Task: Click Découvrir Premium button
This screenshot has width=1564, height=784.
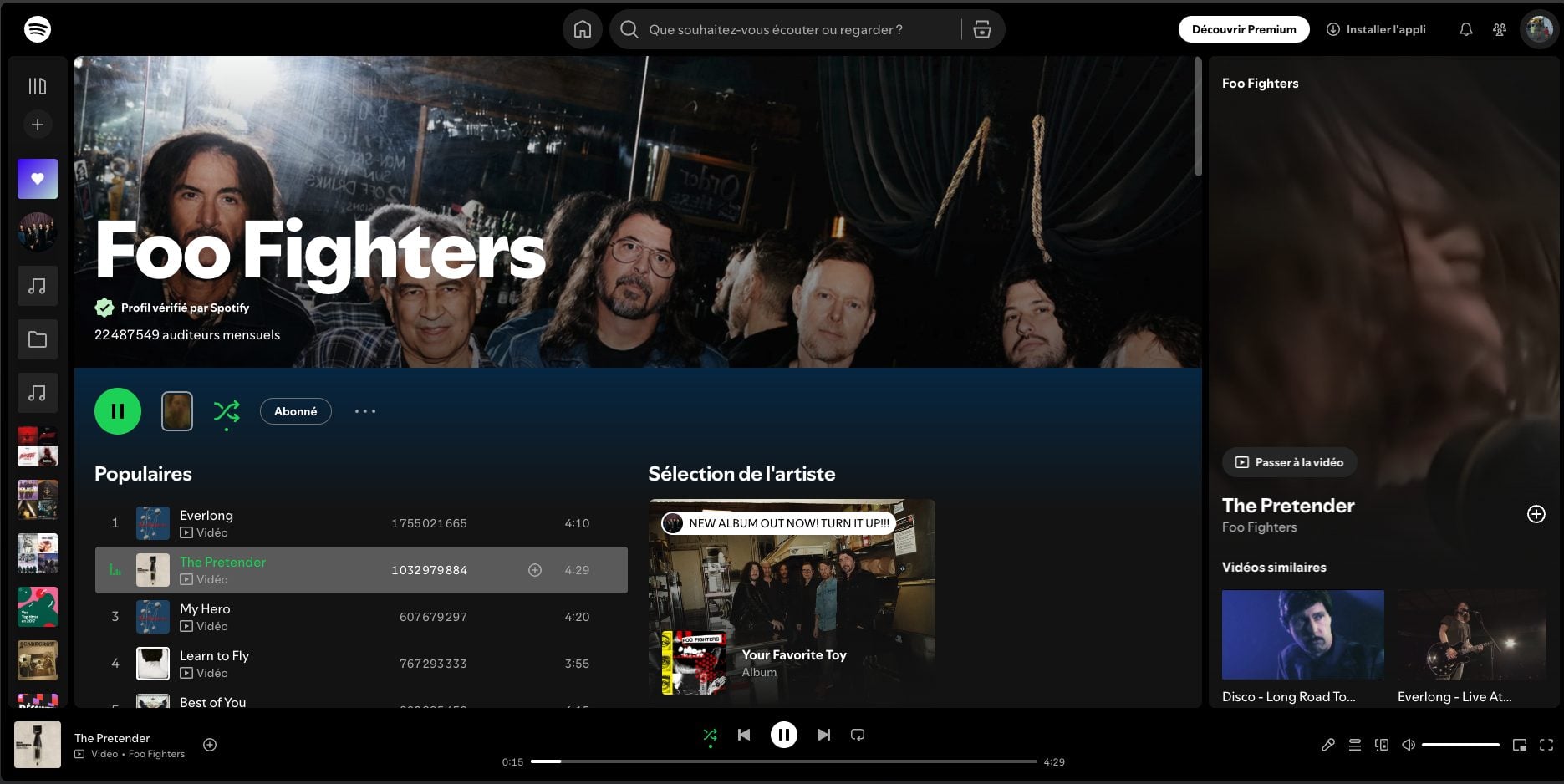Action: coord(1244,29)
